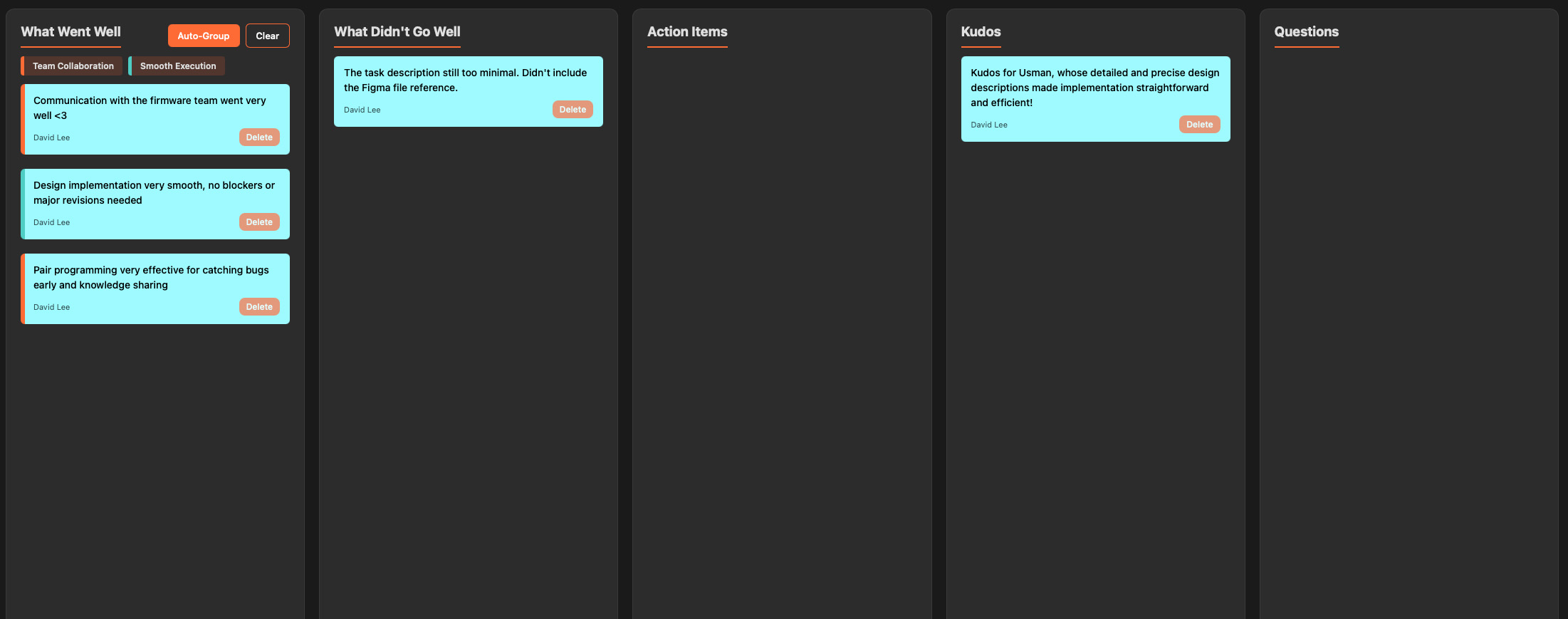This screenshot has width=1568, height=619.
Task: Delete the pair programming card
Action: [259, 307]
